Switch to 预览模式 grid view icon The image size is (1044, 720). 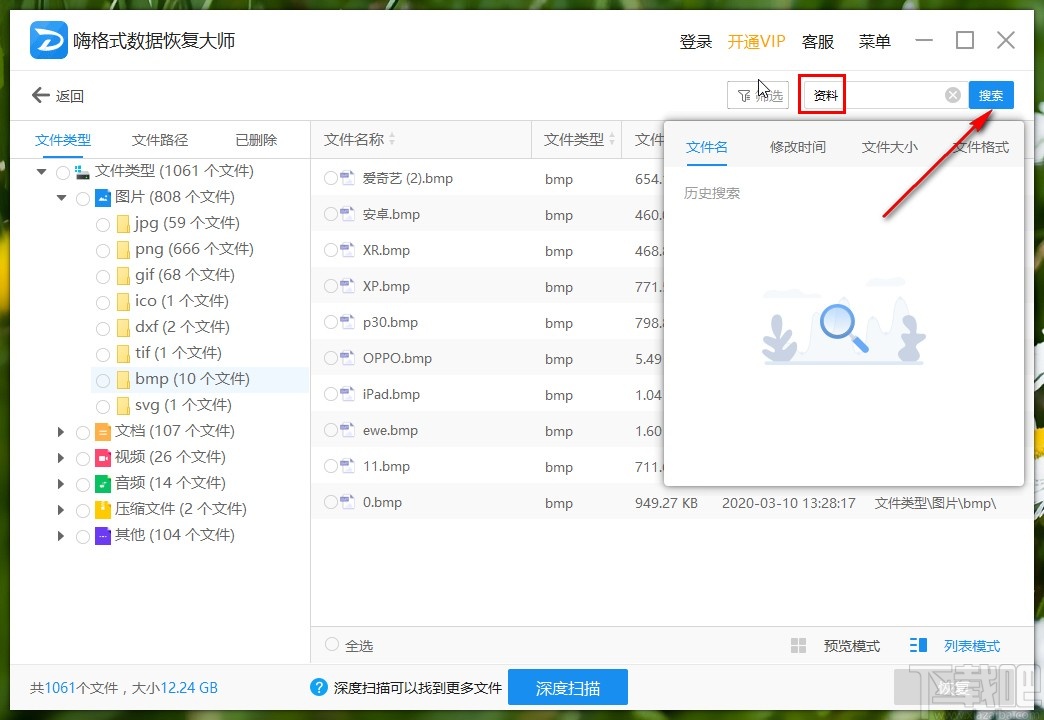tap(798, 645)
